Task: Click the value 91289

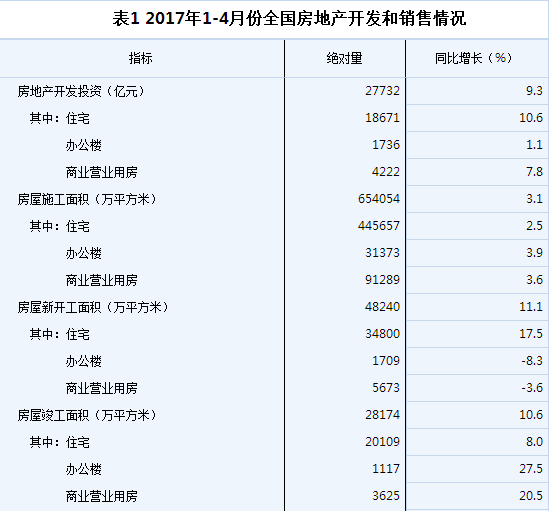Action: click(382, 280)
